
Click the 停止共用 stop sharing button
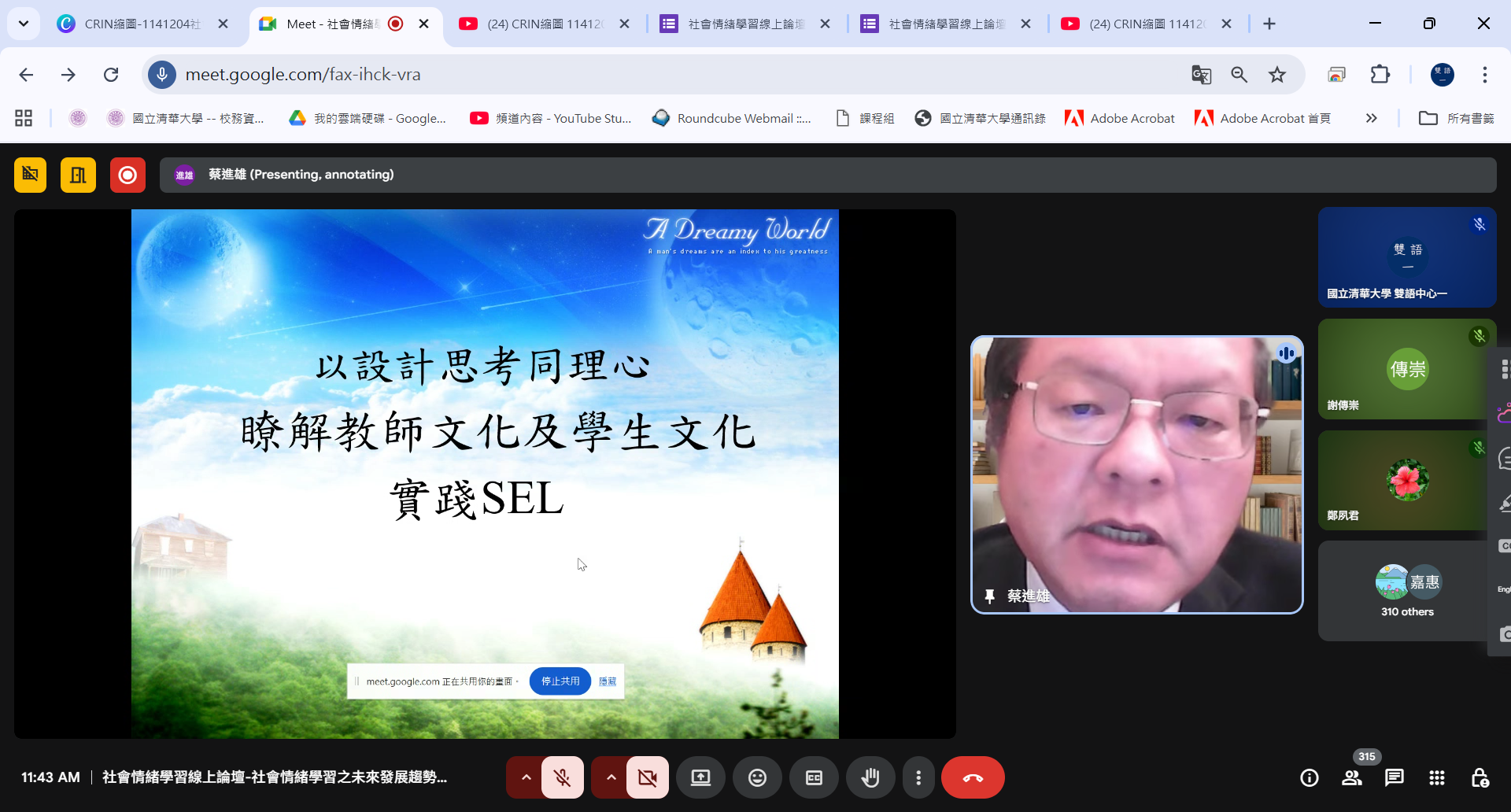click(560, 681)
